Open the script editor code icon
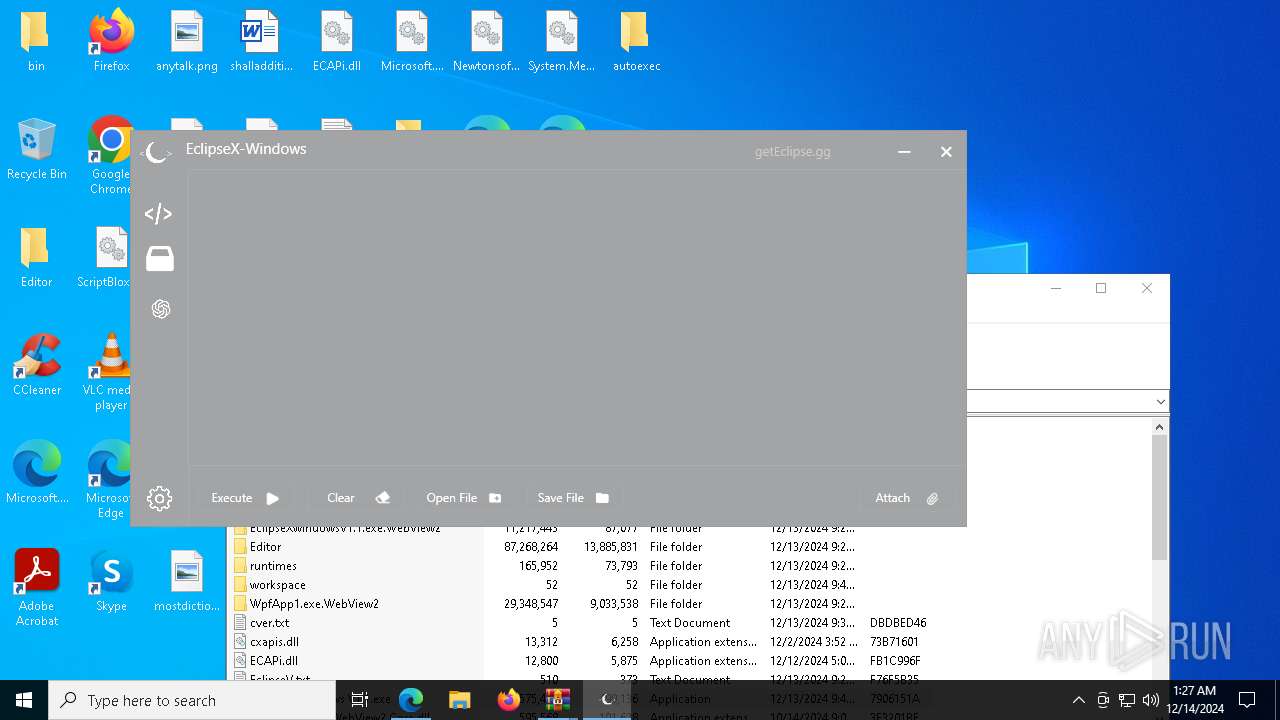Viewport: 1280px width, 720px height. [x=158, y=214]
